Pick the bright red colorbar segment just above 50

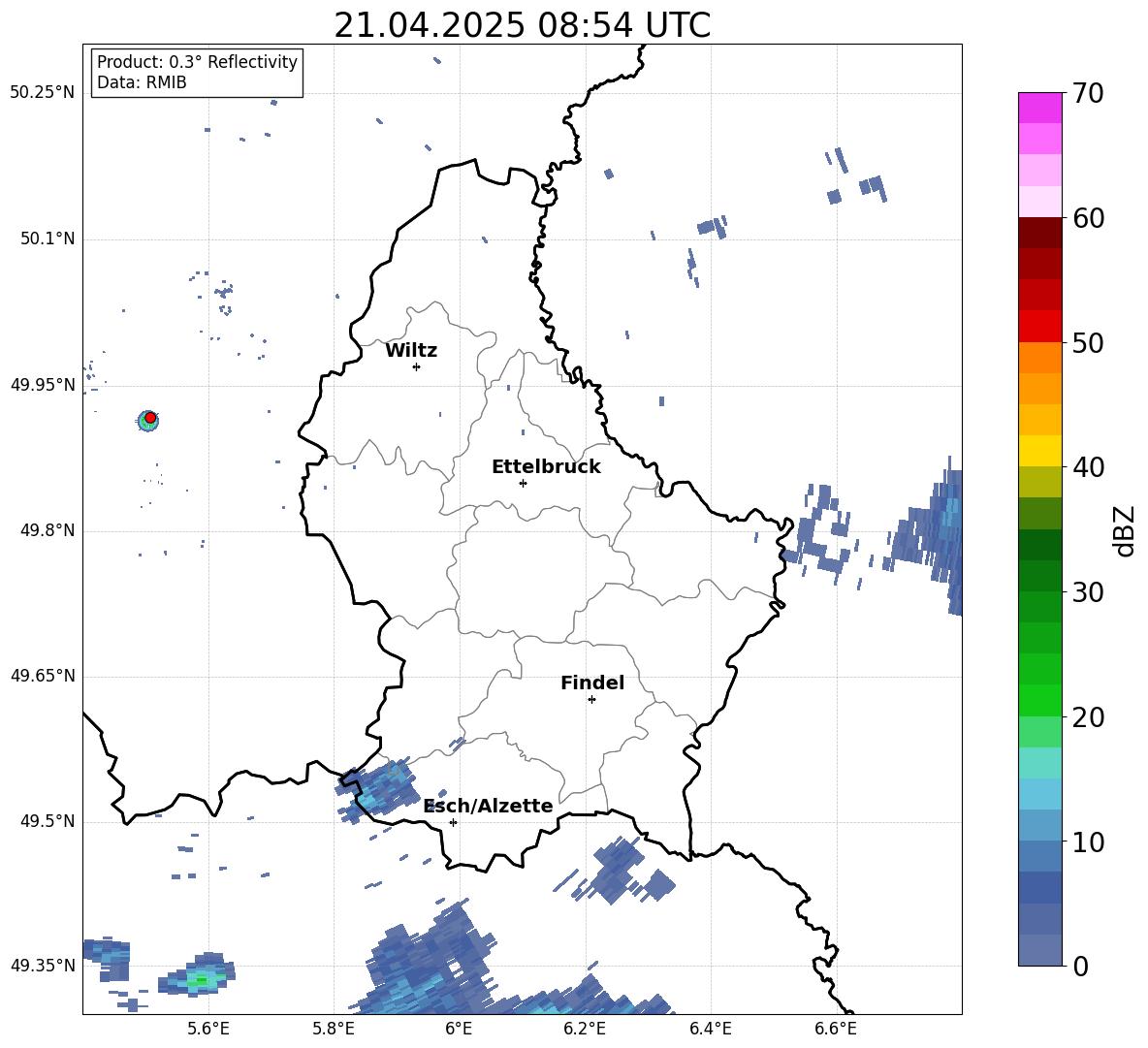(x=1039, y=327)
